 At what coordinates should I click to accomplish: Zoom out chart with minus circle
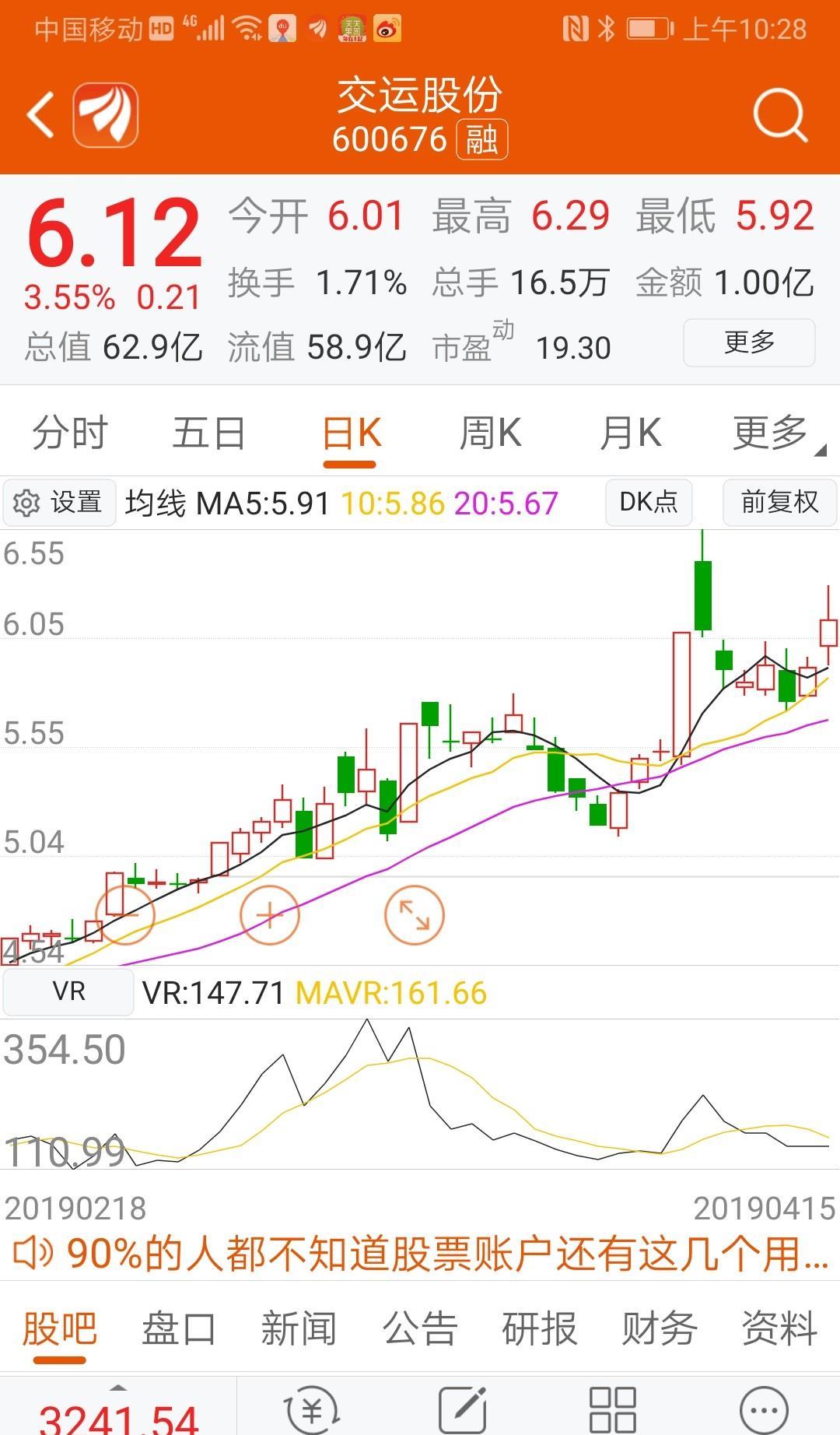tap(124, 915)
